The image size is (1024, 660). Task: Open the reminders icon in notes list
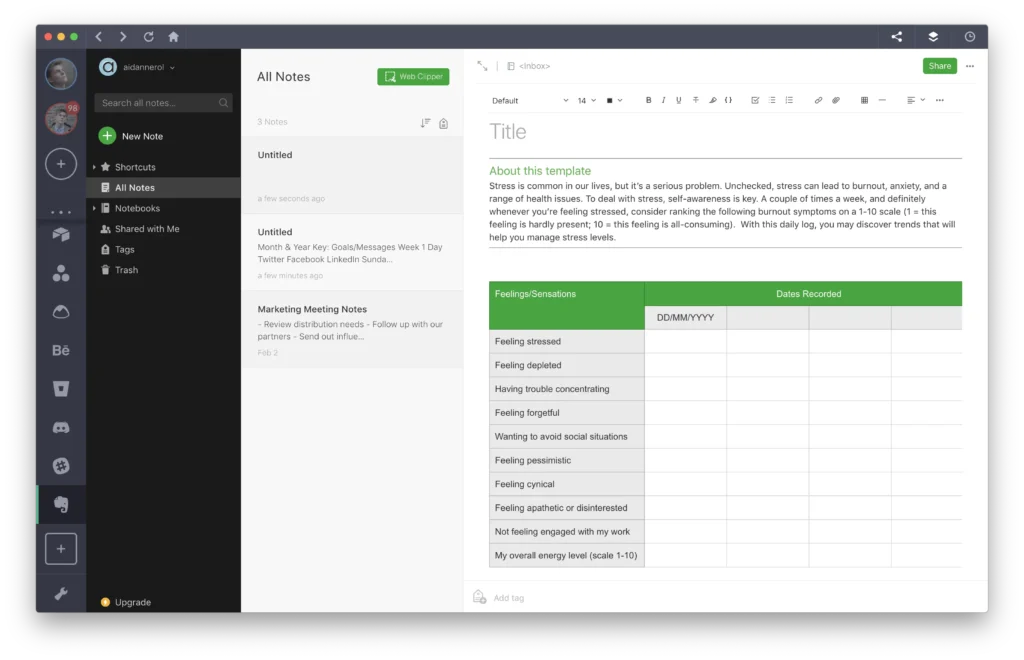[x=443, y=123]
